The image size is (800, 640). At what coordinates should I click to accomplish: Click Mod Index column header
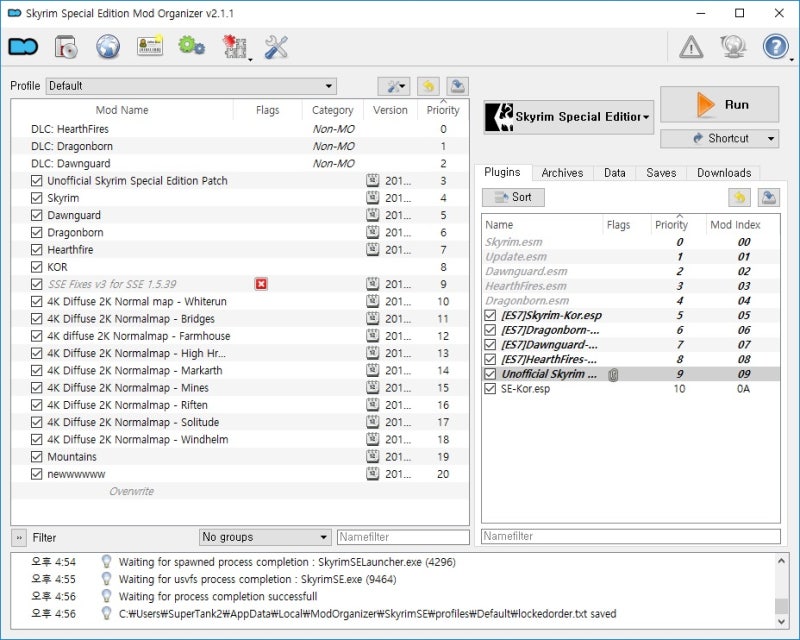(x=735, y=225)
